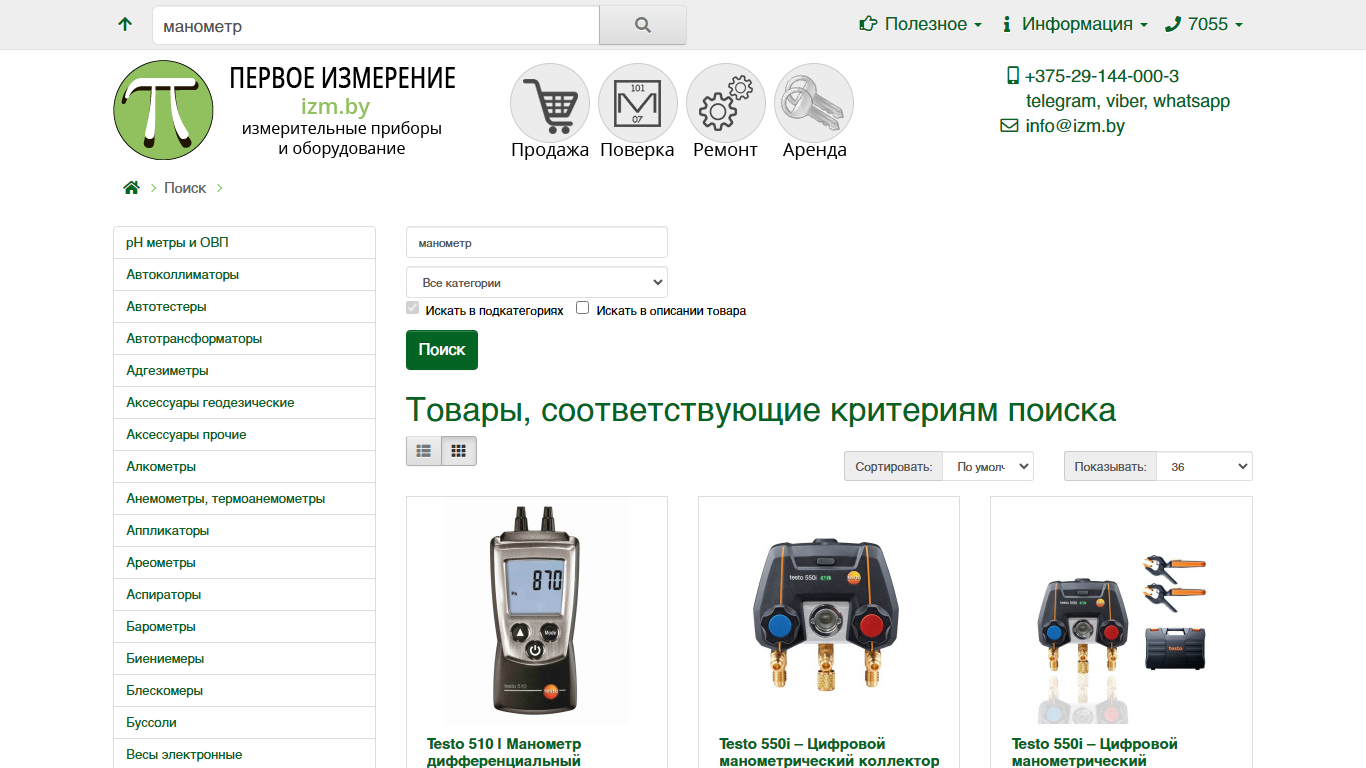The image size is (1366, 768).
Task: Switch to list view layout
Action: pyautogui.click(x=424, y=451)
